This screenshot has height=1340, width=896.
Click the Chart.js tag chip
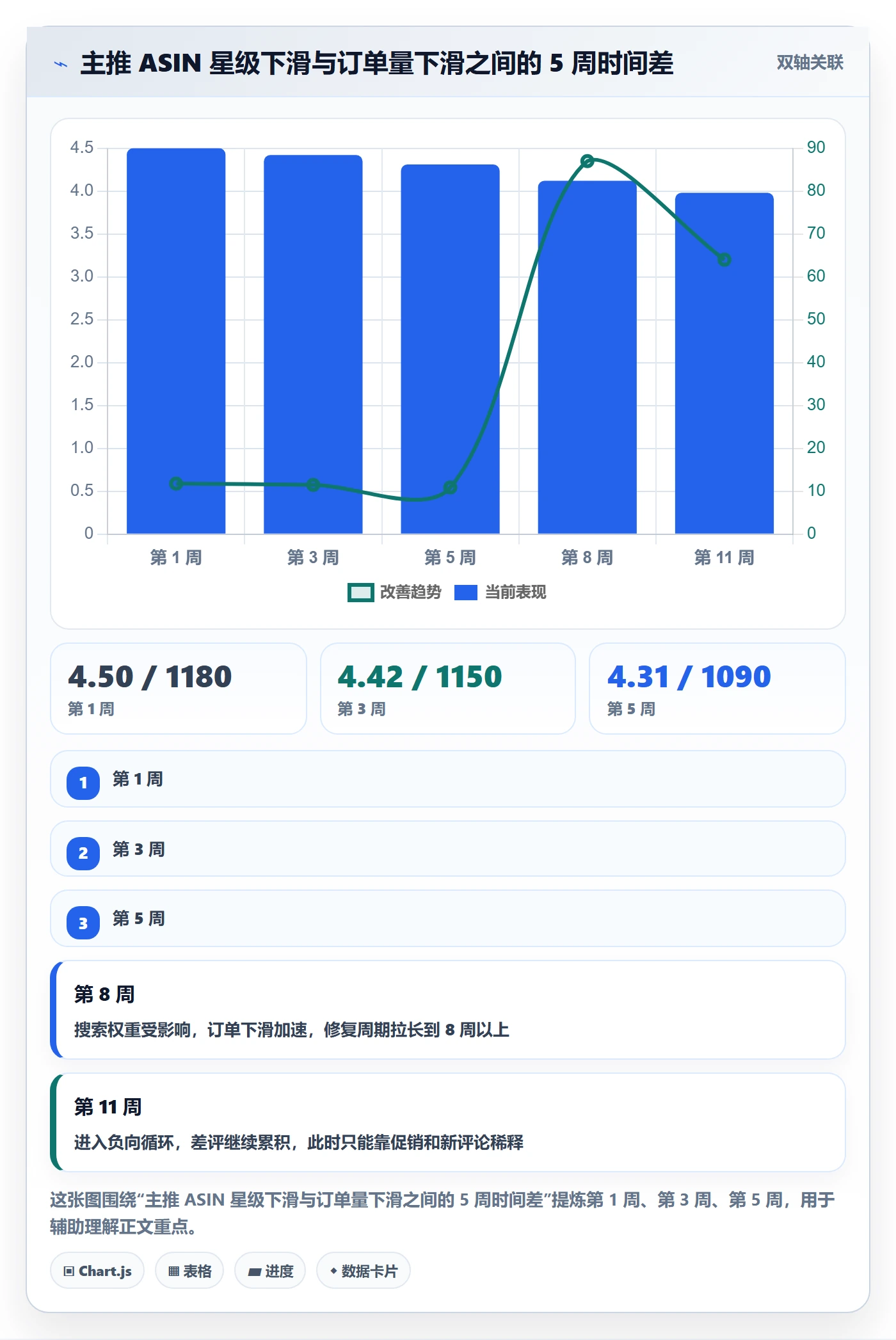tap(97, 1271)
